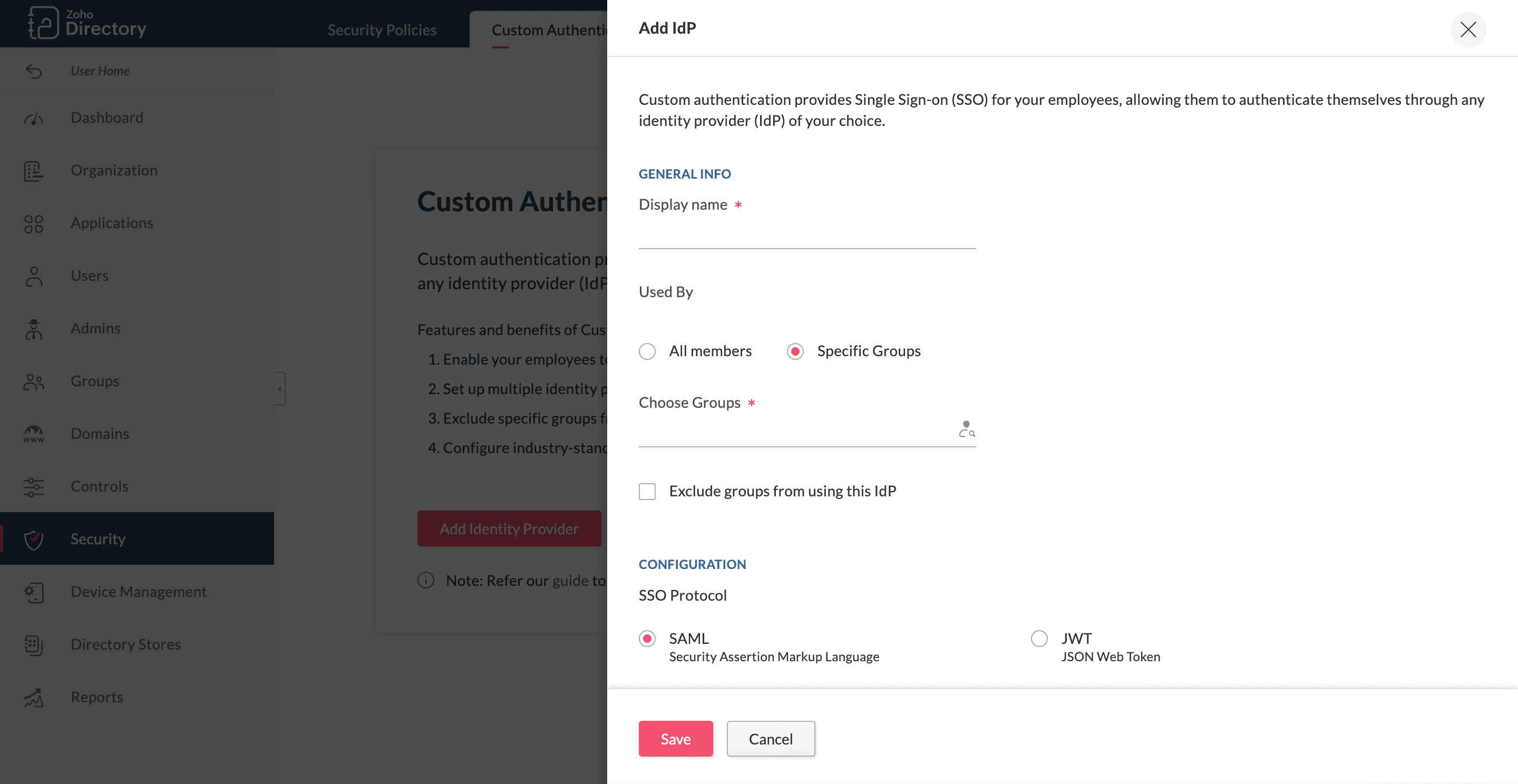Click the Applications grid icon
This screenshot has height=784, width=1518.
(x=34, y=224)
